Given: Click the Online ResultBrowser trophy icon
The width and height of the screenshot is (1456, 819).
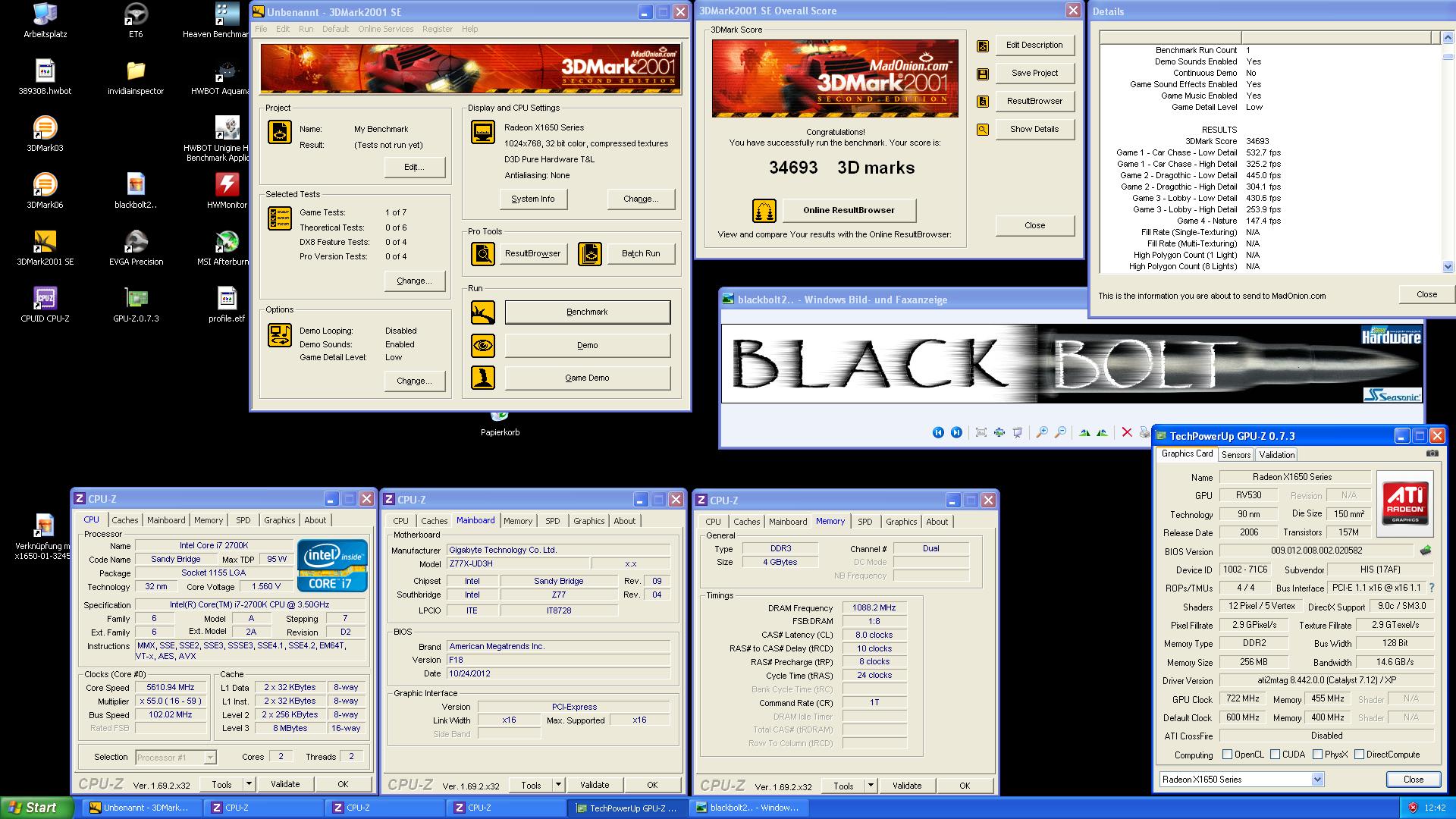Looking at the screenshot, I should click(x=764, y=210).
